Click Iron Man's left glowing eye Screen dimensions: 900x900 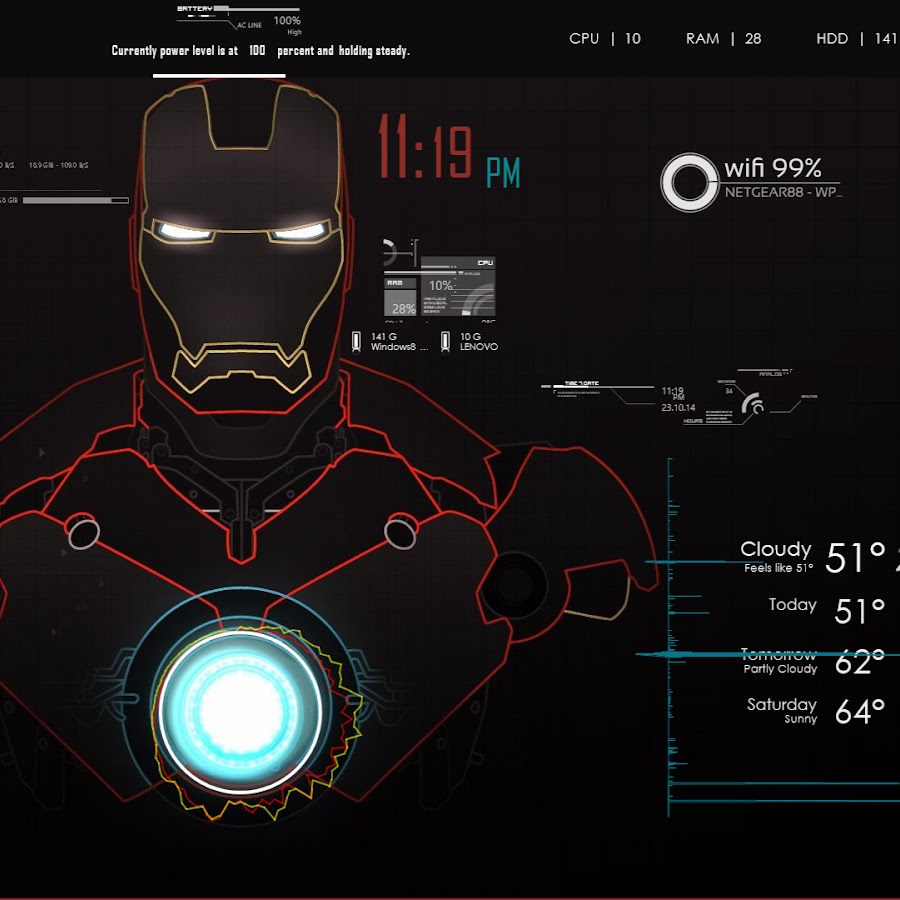pyautogui.click(x=186, y=231)
